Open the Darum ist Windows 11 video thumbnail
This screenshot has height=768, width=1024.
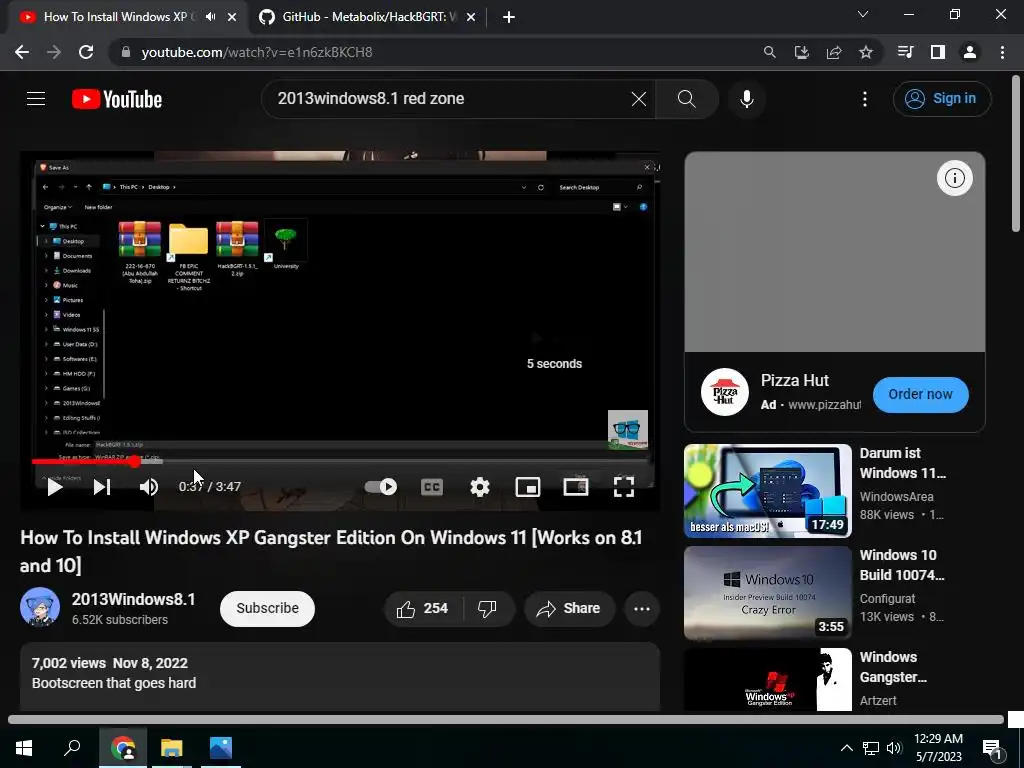coord(767,491)
